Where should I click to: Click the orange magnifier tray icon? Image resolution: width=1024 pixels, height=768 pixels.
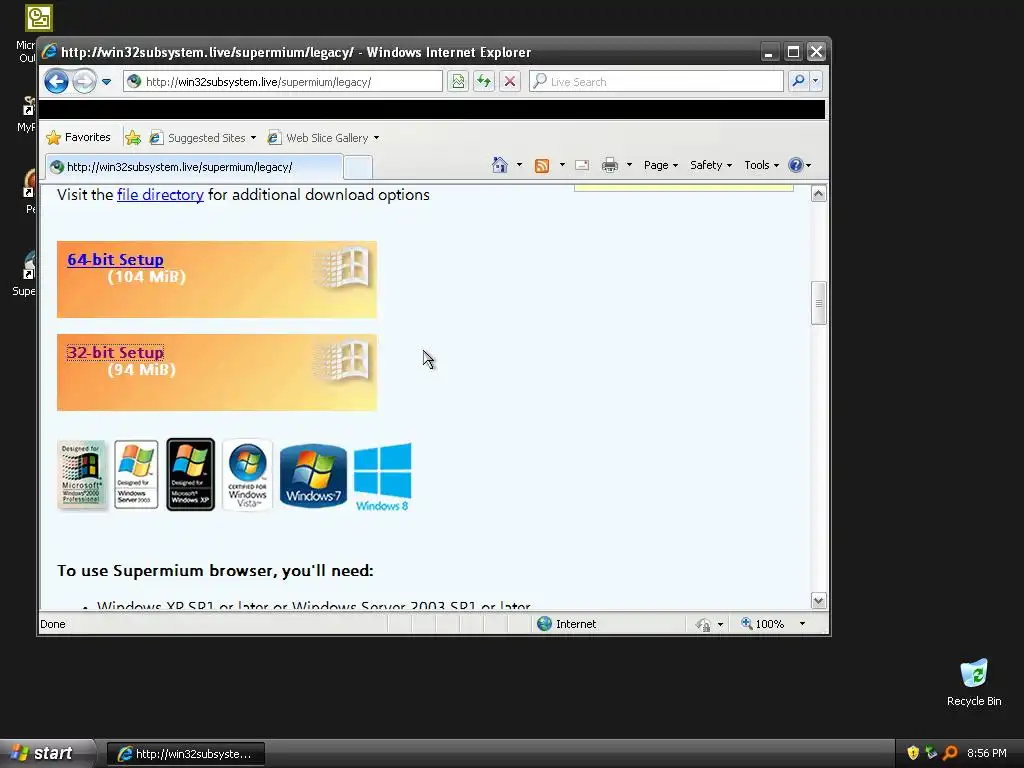950,753
